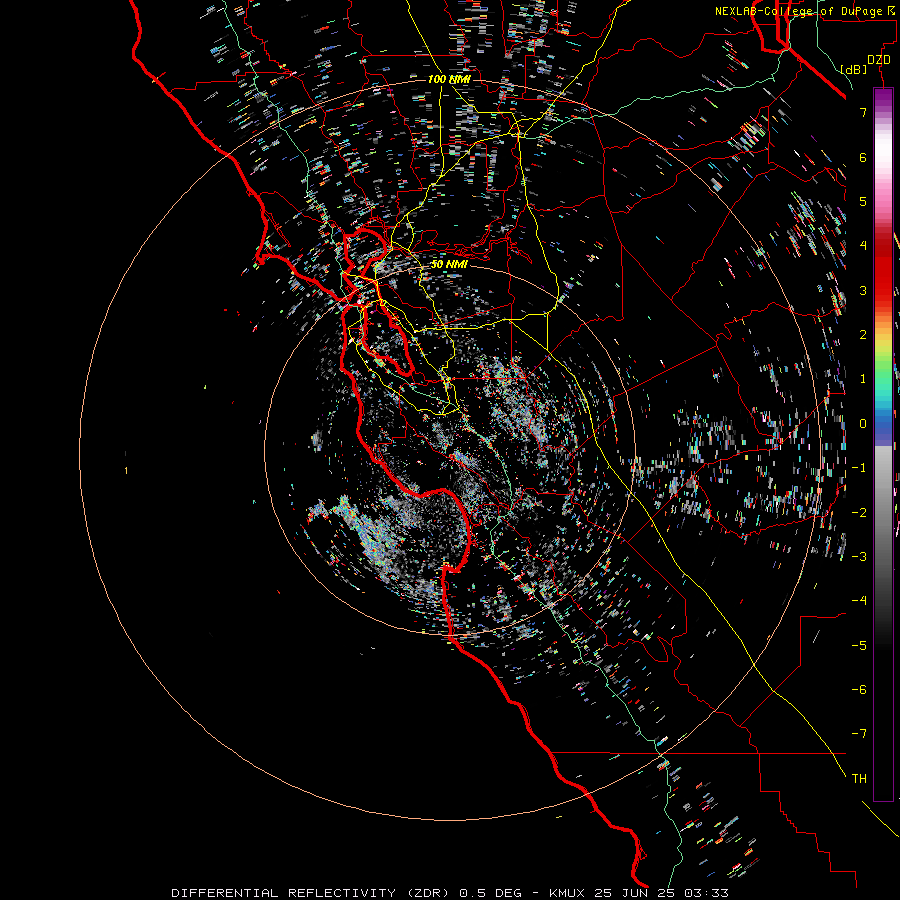900x900 pixels.
Task: Click the NEXLAB-College of DuPage title text
Action: [x=804, y=11]
